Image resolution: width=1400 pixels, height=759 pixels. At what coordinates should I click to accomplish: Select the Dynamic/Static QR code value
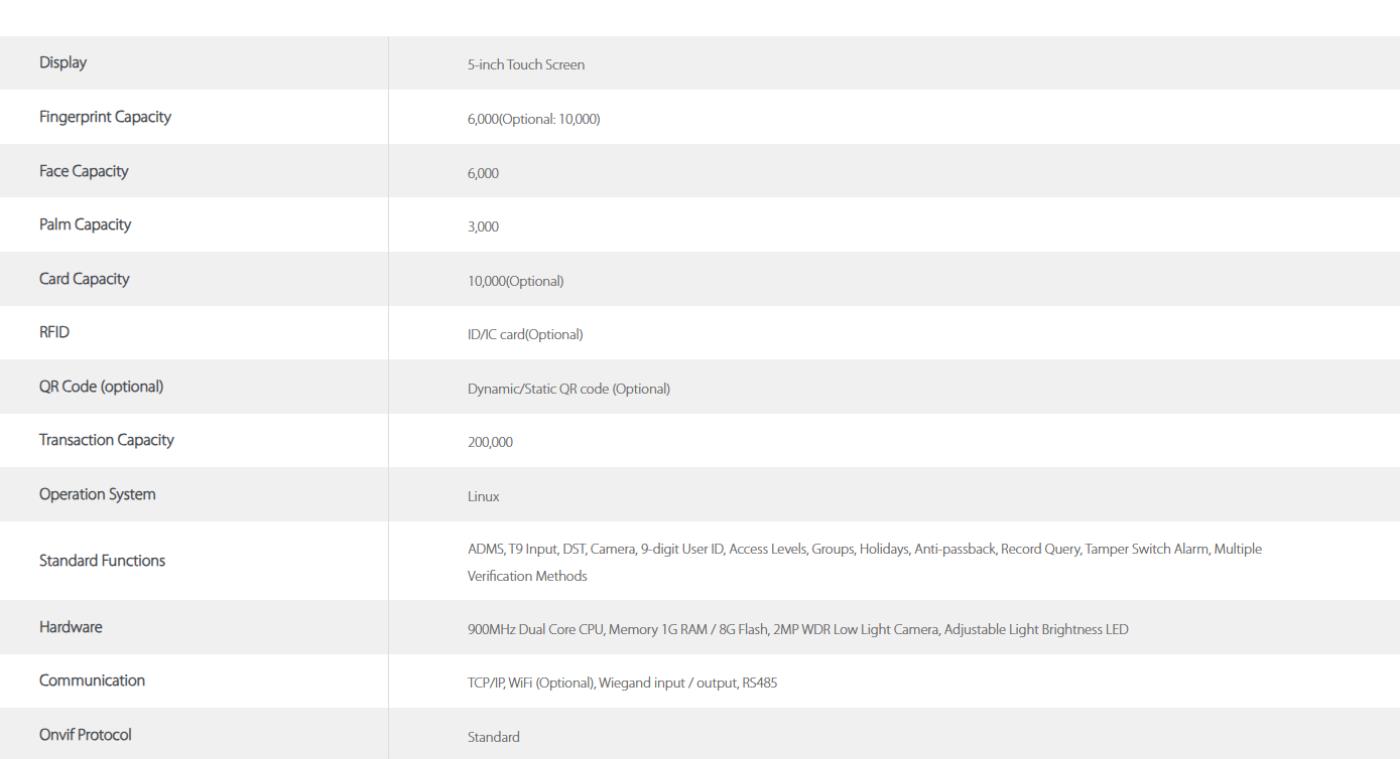point(568,389)
